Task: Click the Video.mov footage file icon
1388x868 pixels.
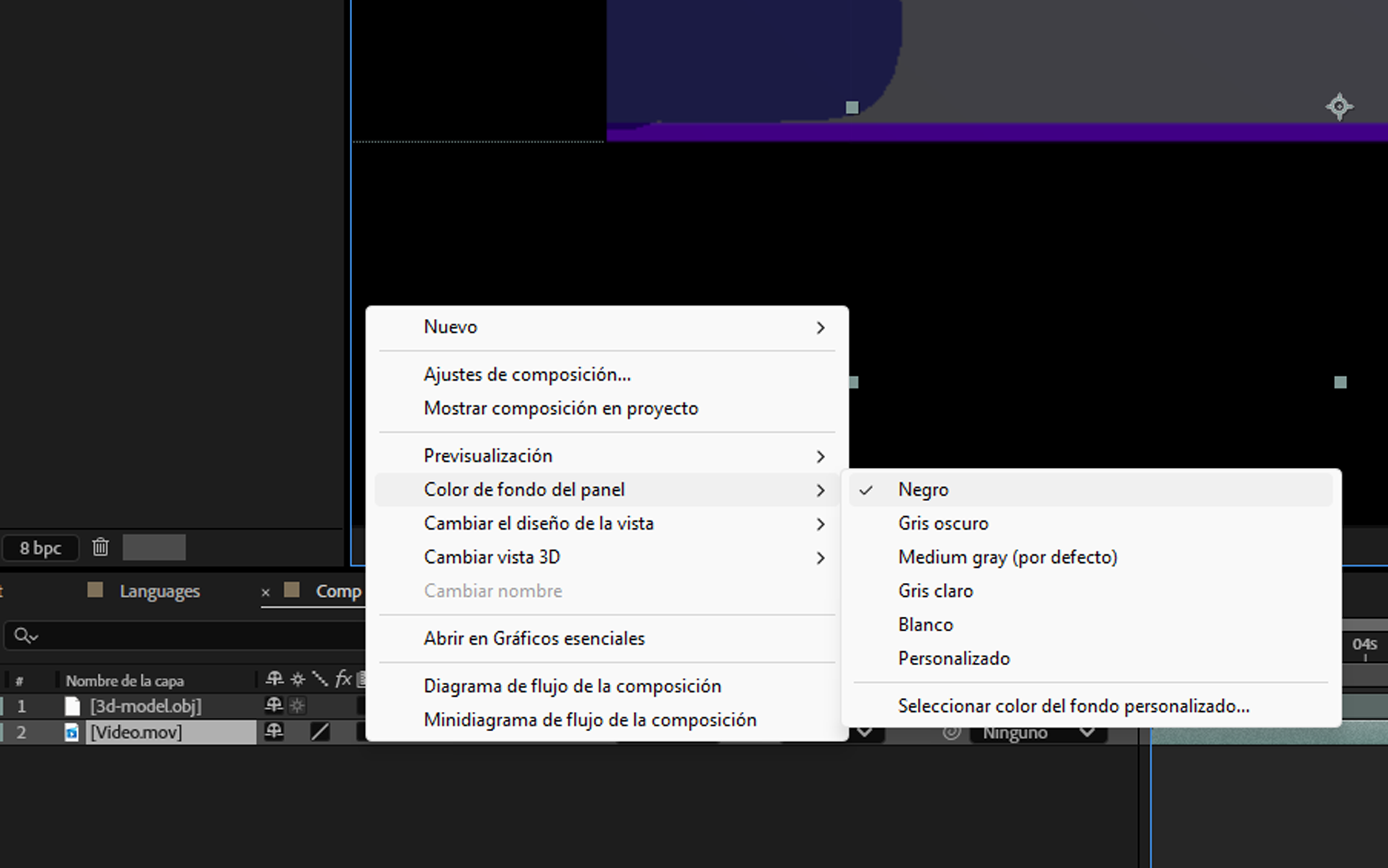Action: [72, 733]
